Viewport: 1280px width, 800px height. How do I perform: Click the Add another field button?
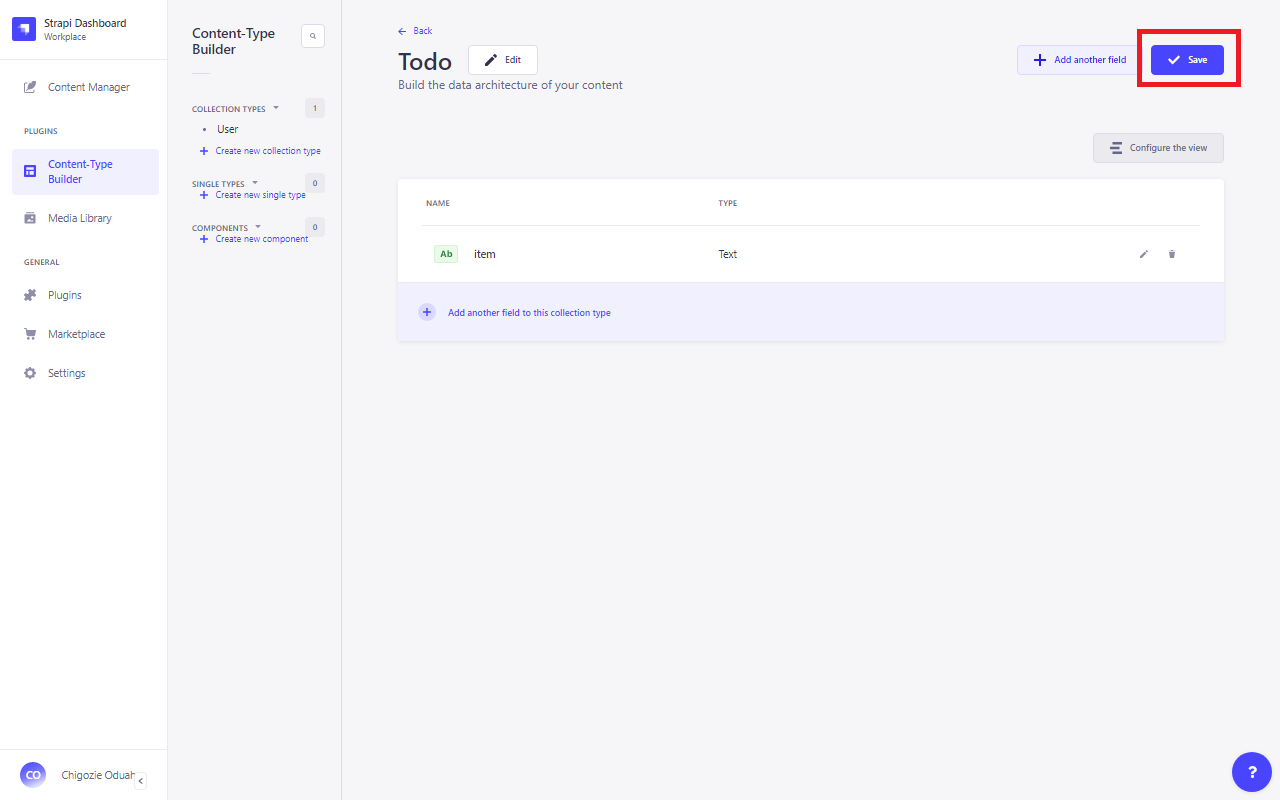[1079, 60]
